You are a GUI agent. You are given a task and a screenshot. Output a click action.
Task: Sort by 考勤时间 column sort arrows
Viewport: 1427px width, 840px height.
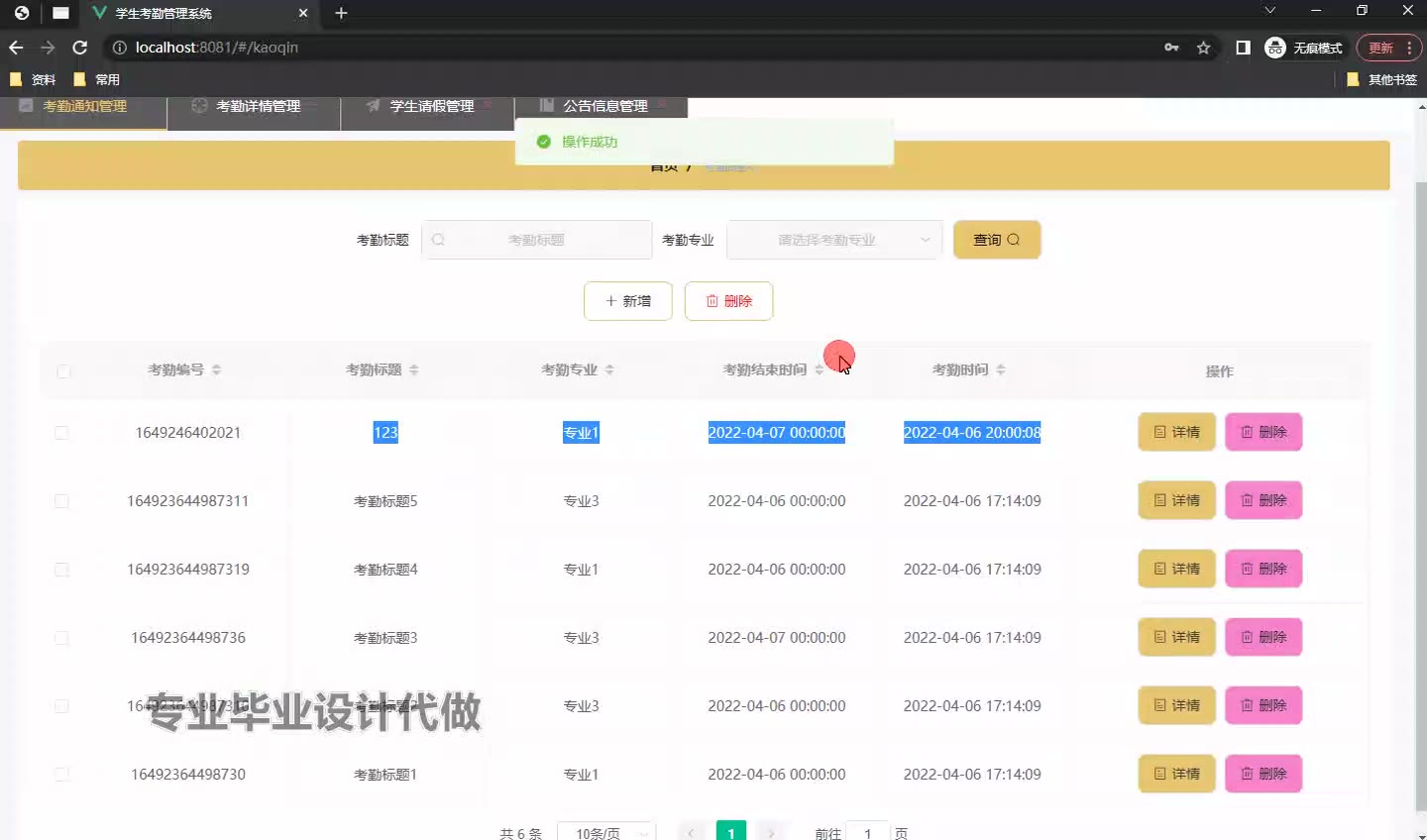1001,370
